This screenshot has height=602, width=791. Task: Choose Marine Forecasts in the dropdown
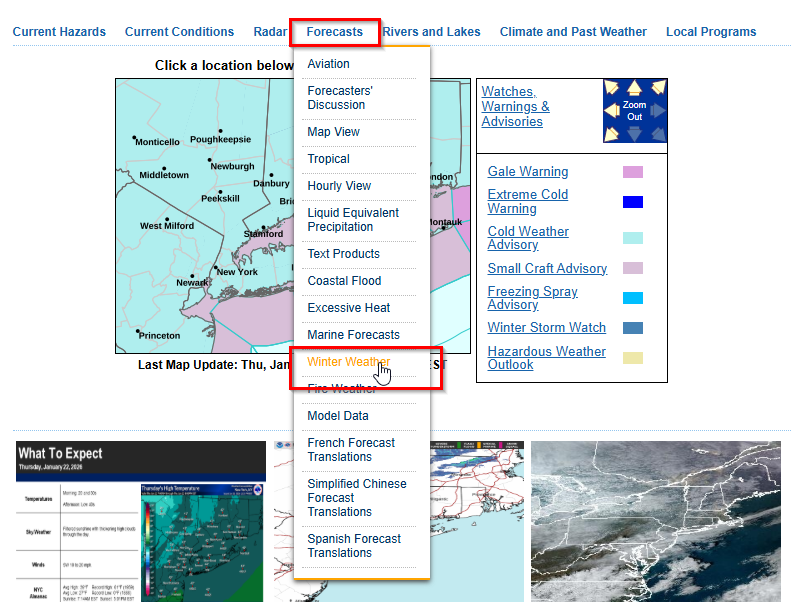(x=353, y=335)
